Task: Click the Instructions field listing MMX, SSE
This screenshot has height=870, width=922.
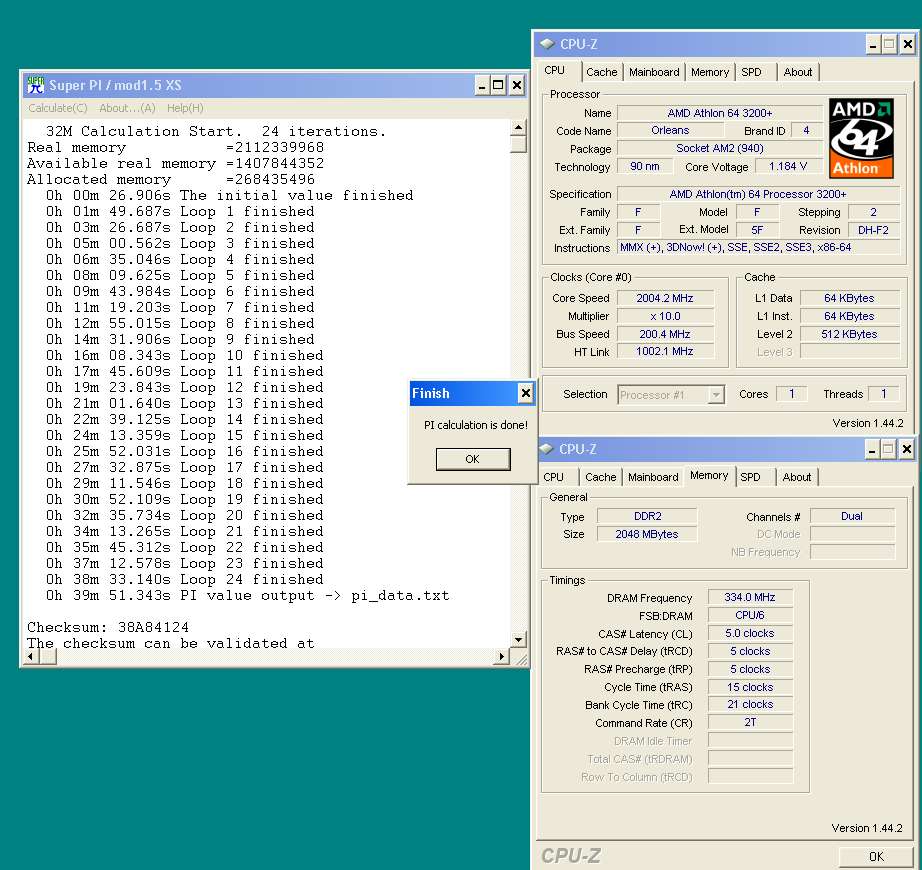Action: (x=759, y=247)
